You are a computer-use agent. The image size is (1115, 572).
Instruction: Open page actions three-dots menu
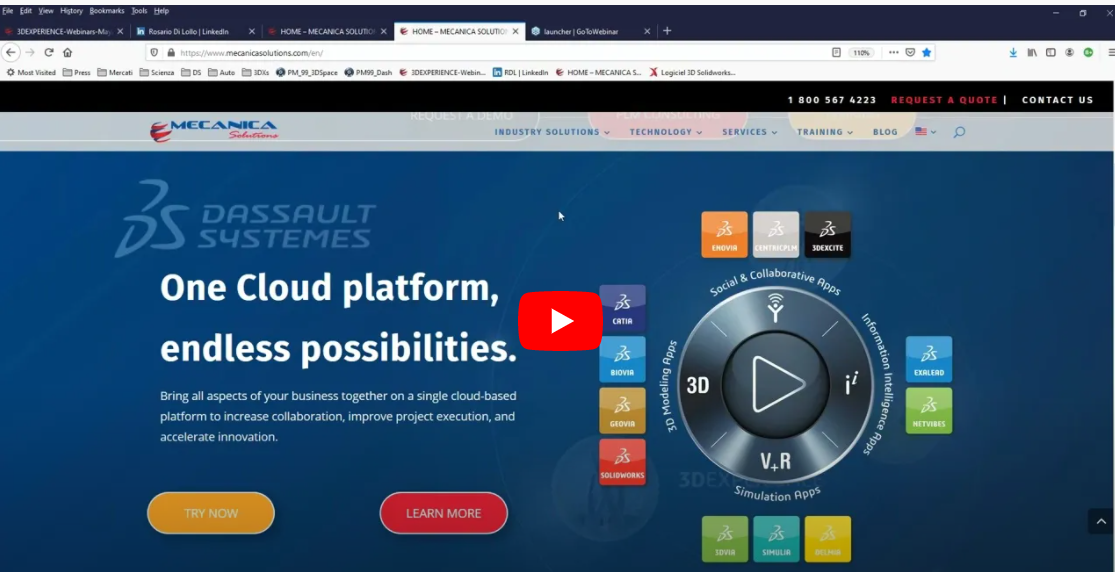tap(893, 53)
